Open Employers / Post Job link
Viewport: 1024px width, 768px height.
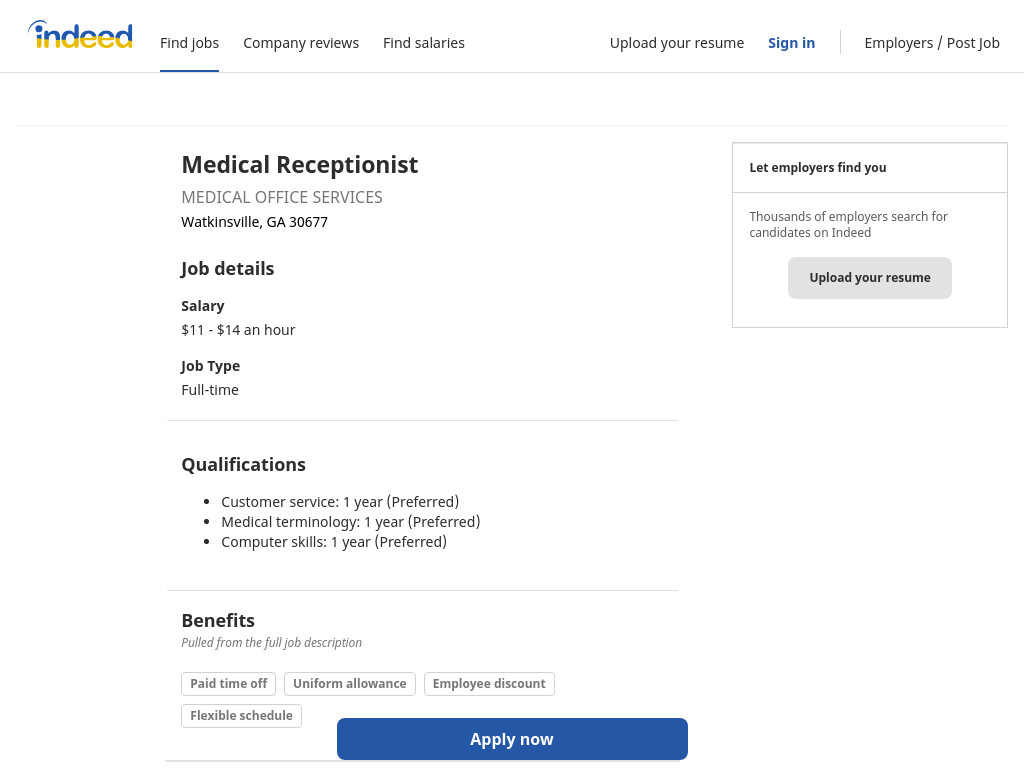tap(932, 43)
